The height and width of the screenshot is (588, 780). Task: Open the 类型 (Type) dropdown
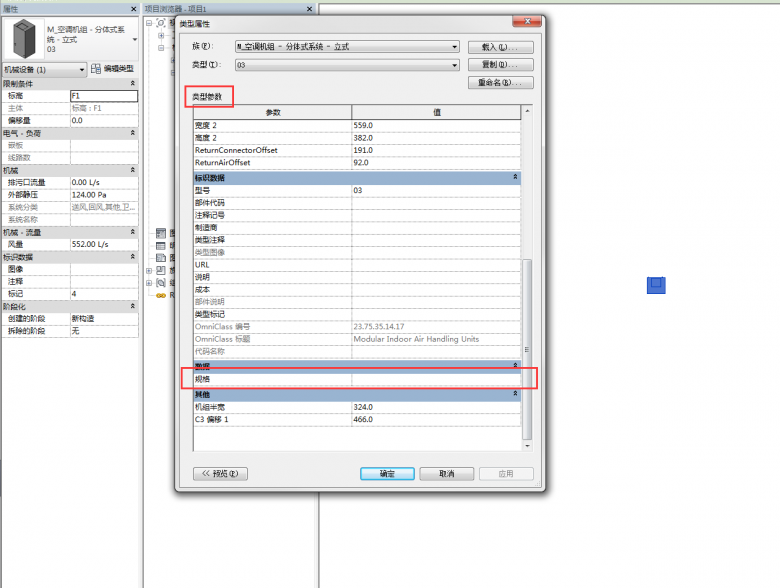click(454, 65)
